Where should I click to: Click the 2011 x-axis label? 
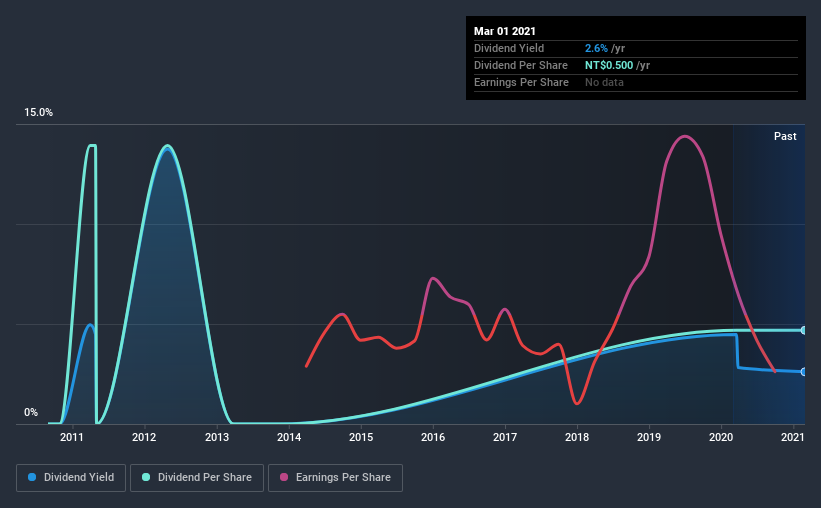pyautogui.click(x=72, y=437)
